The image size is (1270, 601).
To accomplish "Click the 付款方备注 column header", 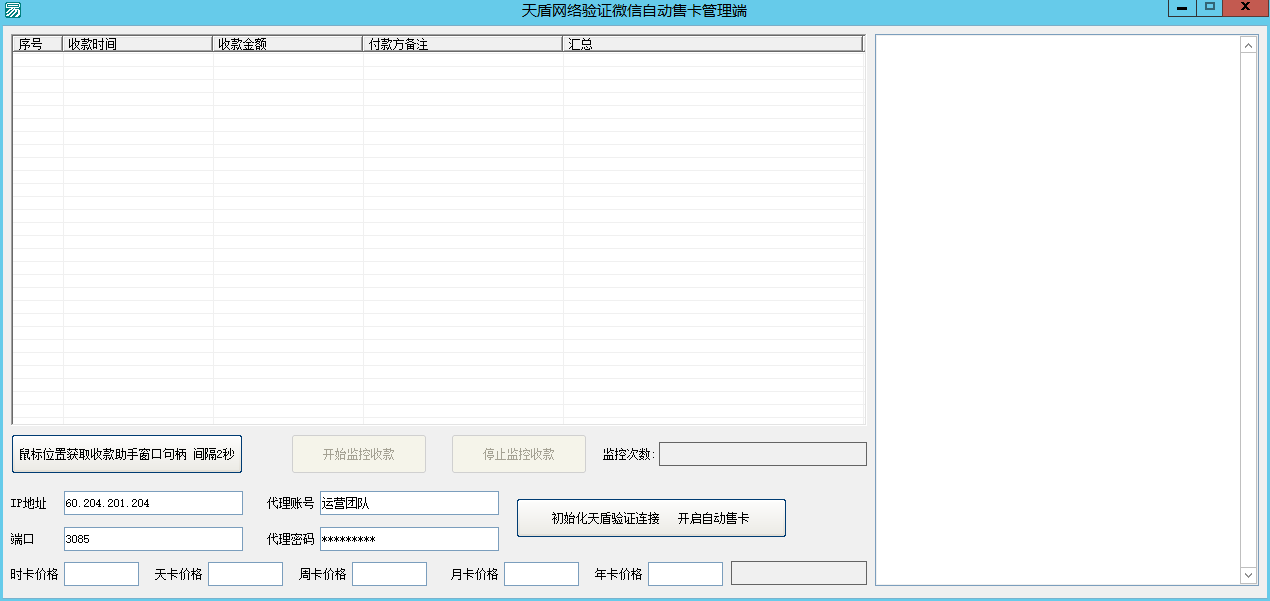I will (x=463, y=44).
